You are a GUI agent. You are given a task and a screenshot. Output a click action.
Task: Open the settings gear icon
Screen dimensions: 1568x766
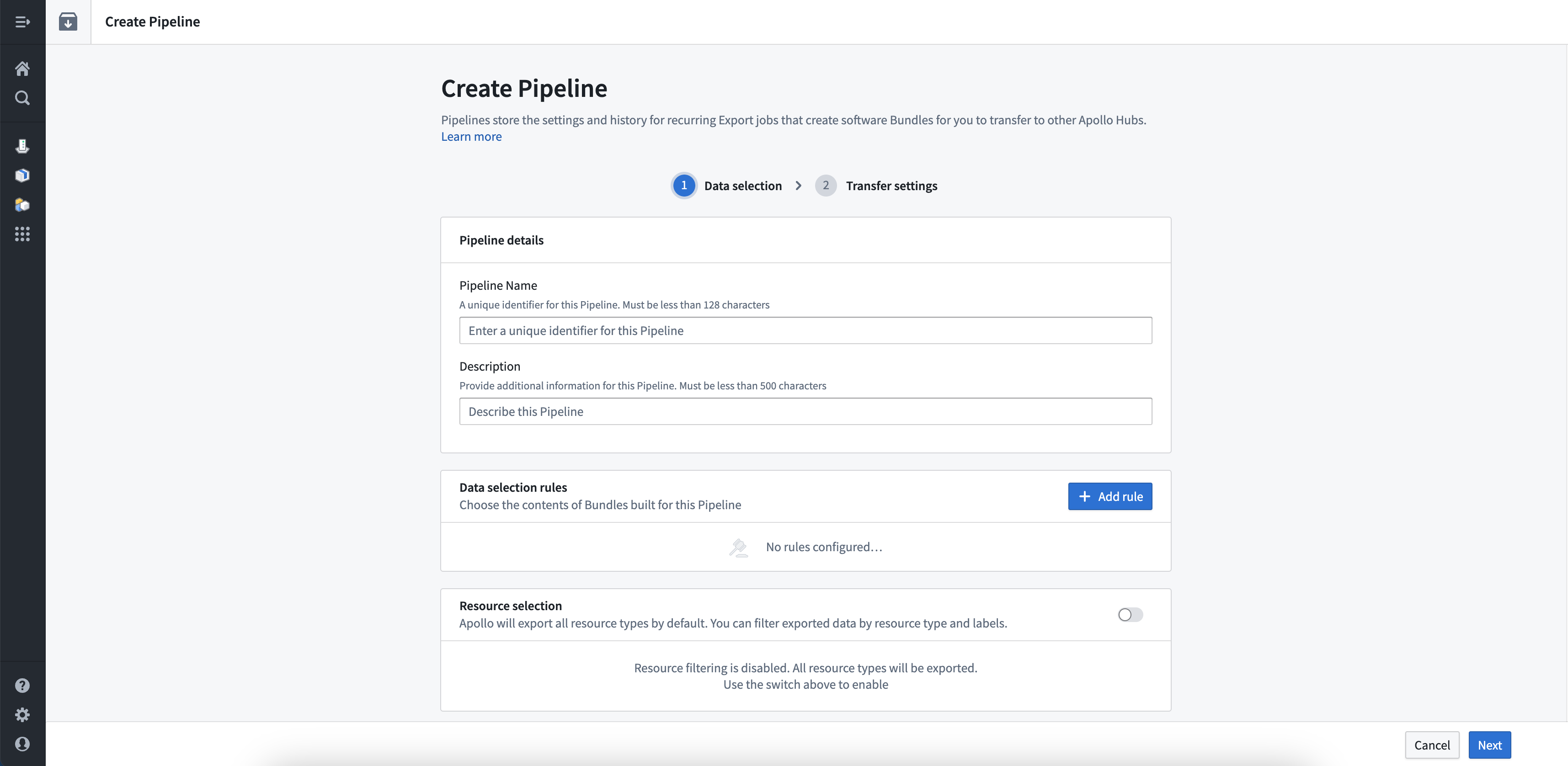point(22,715)
